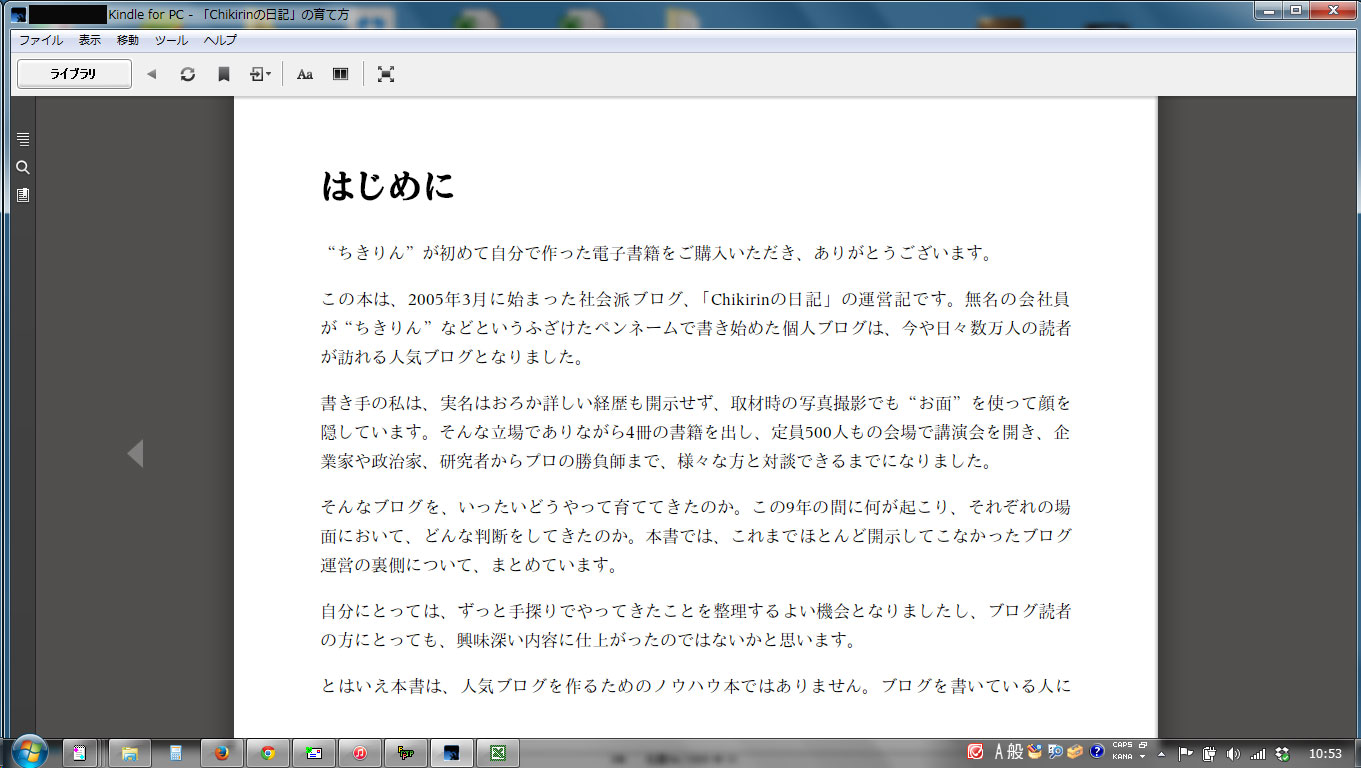Enter full screen mode icon
This screenshot has width=1361, height=768.
click(386, 74)
